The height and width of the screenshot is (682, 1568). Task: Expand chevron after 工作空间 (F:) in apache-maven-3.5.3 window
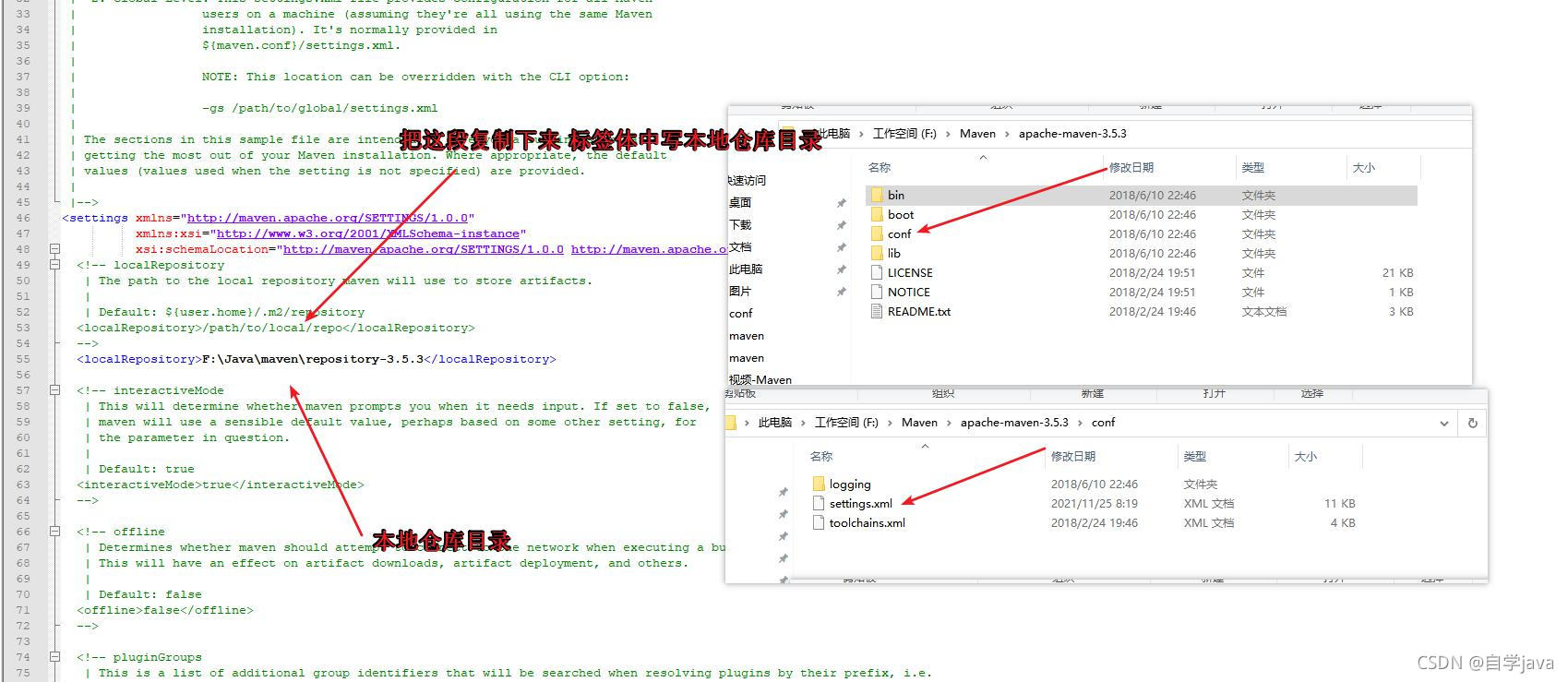point(948,134)
